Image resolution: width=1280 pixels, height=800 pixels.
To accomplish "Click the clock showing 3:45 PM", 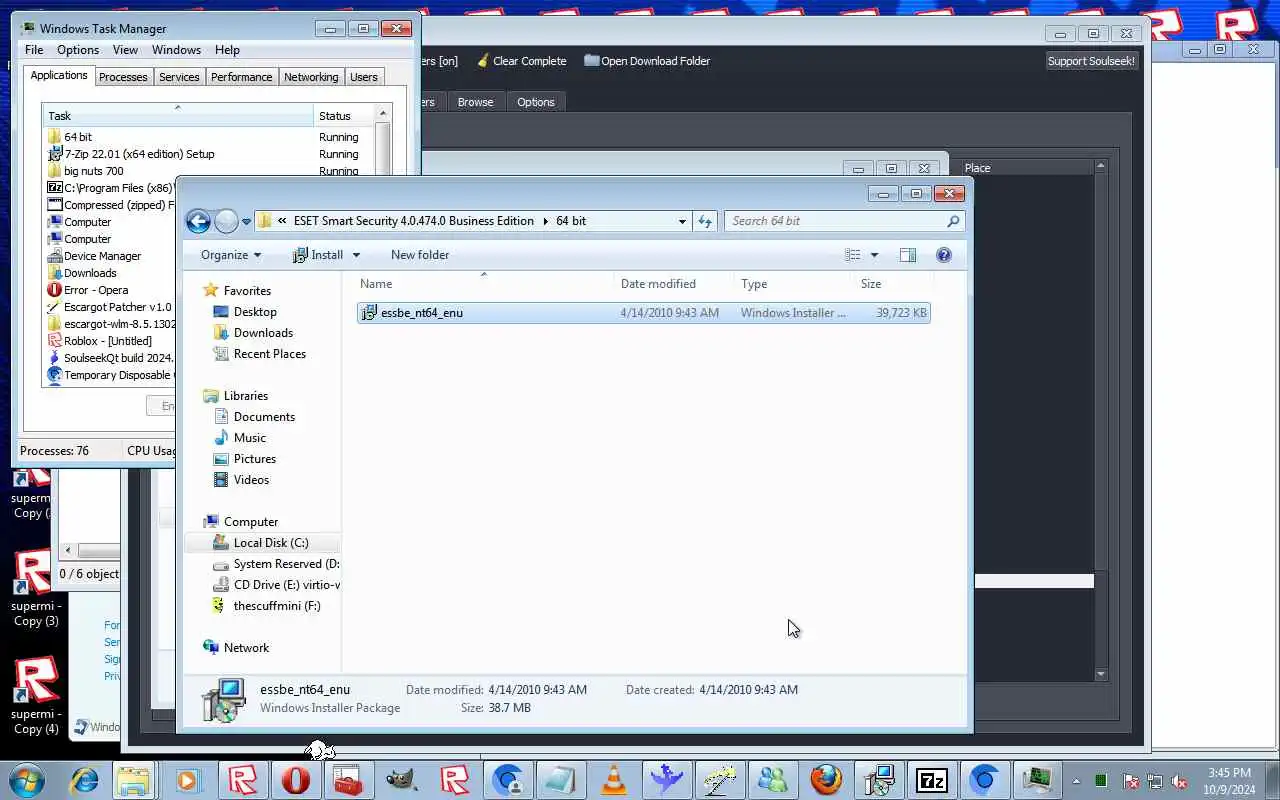I will [x=1229, y=773].
